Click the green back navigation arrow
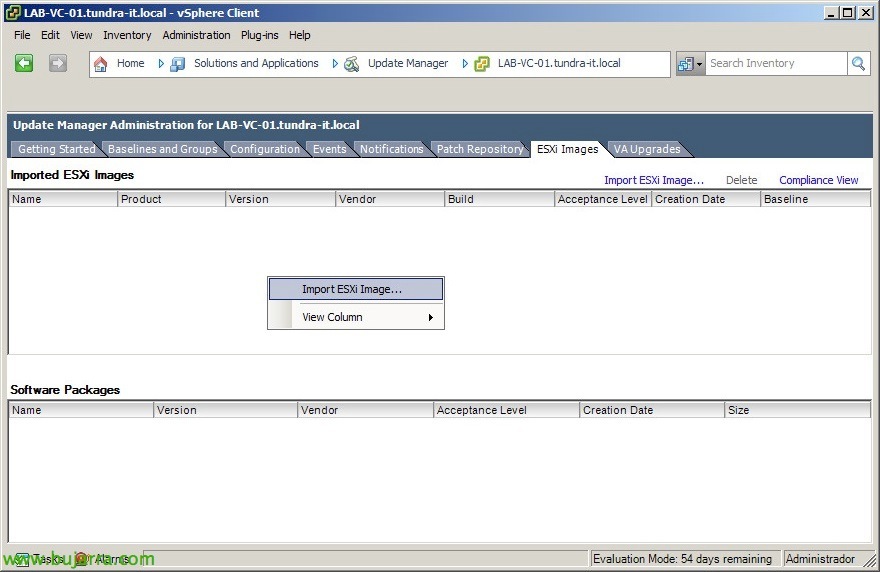 24,63
